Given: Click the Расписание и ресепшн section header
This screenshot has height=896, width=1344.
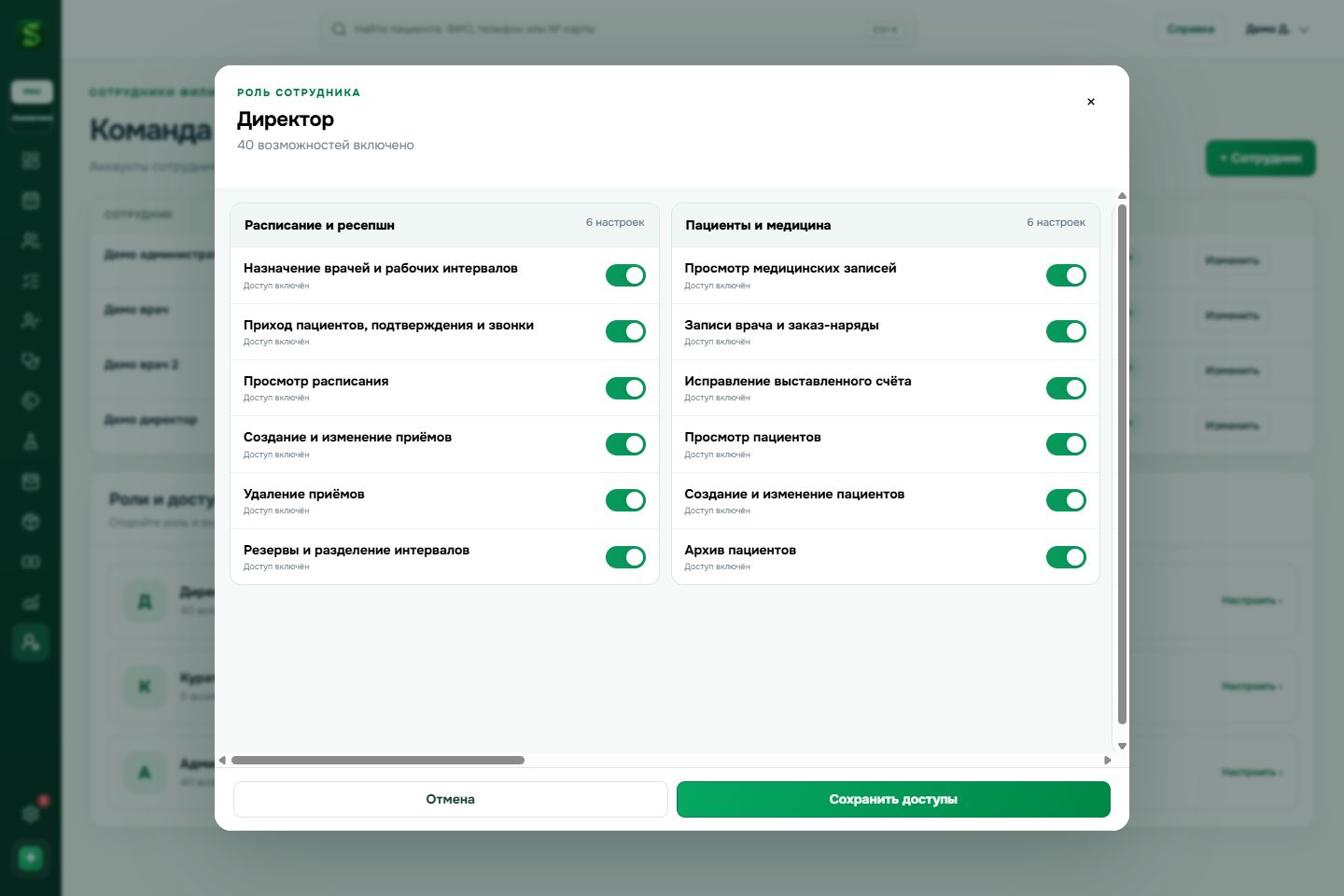Looking at the screenshot, I should pyautogui.click(x=444, y=225).
